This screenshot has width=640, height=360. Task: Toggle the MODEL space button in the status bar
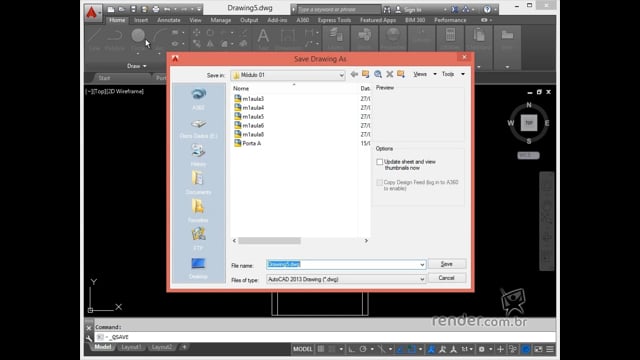click(x=302, y=349)
